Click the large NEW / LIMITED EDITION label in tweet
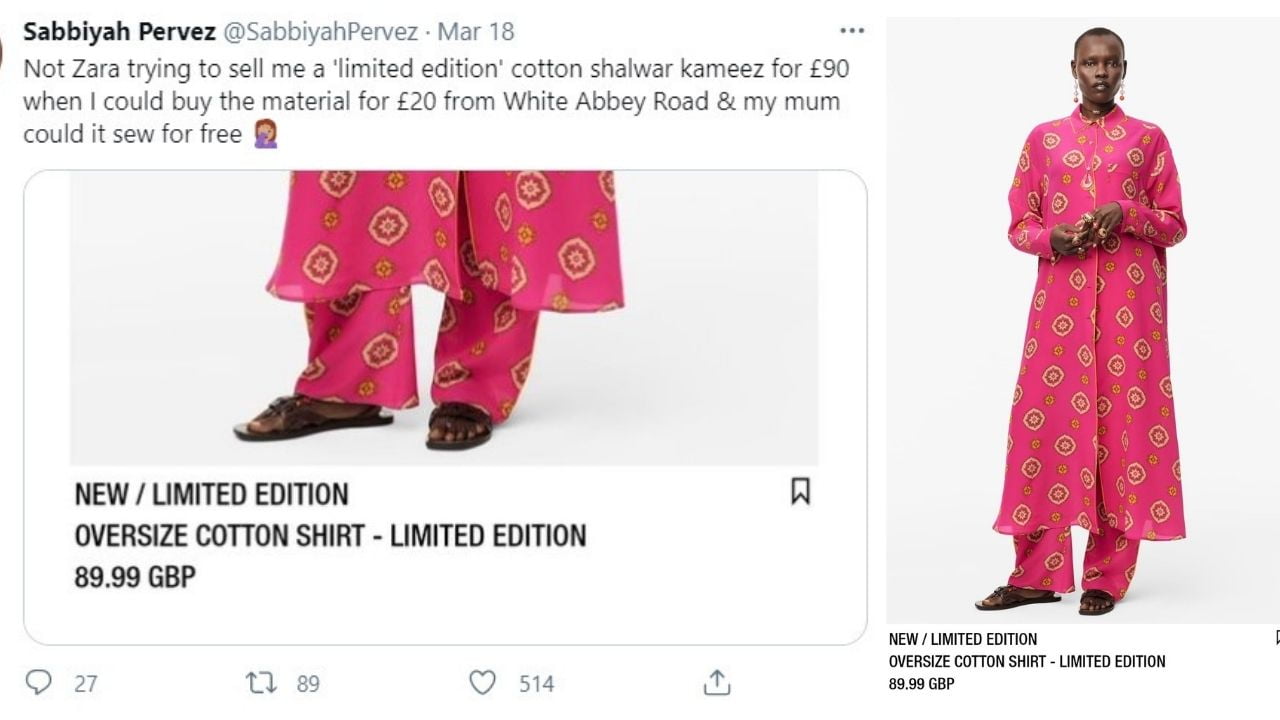This screenshot has width=1280, height=720. coord(211,494)
